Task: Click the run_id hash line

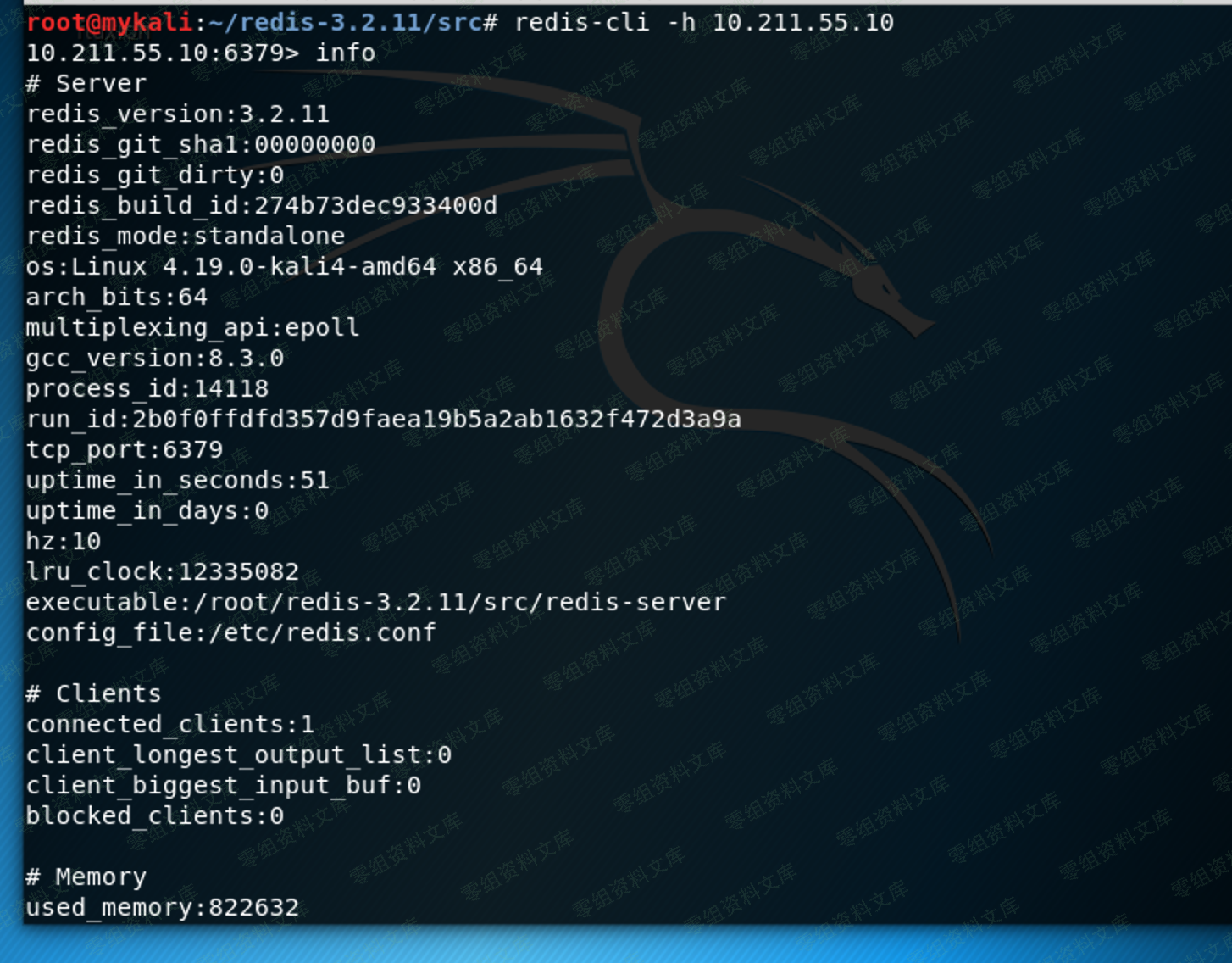Action: [x=383, y=419]
